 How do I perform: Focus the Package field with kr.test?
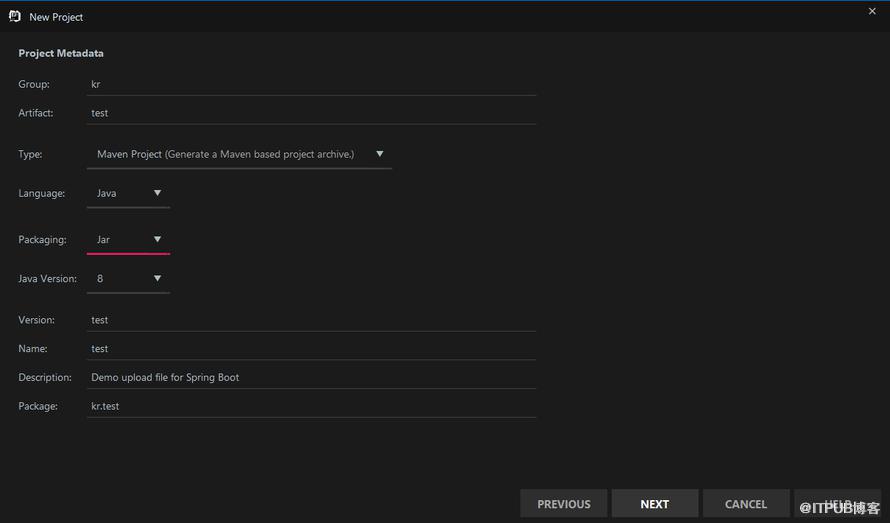click(x=311, y=406)
